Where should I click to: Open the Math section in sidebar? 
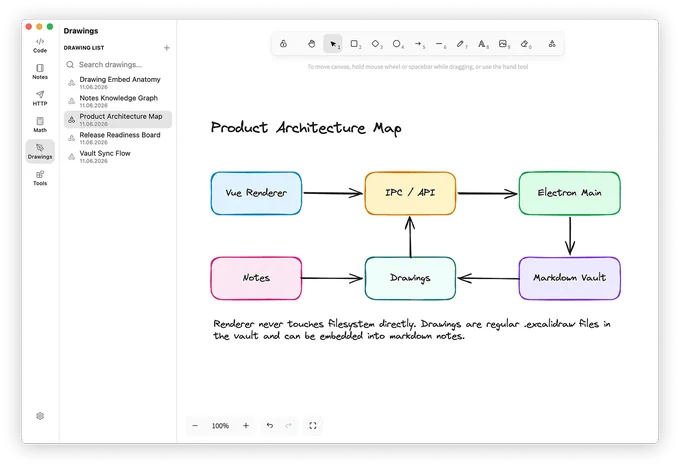pos(40,124)
